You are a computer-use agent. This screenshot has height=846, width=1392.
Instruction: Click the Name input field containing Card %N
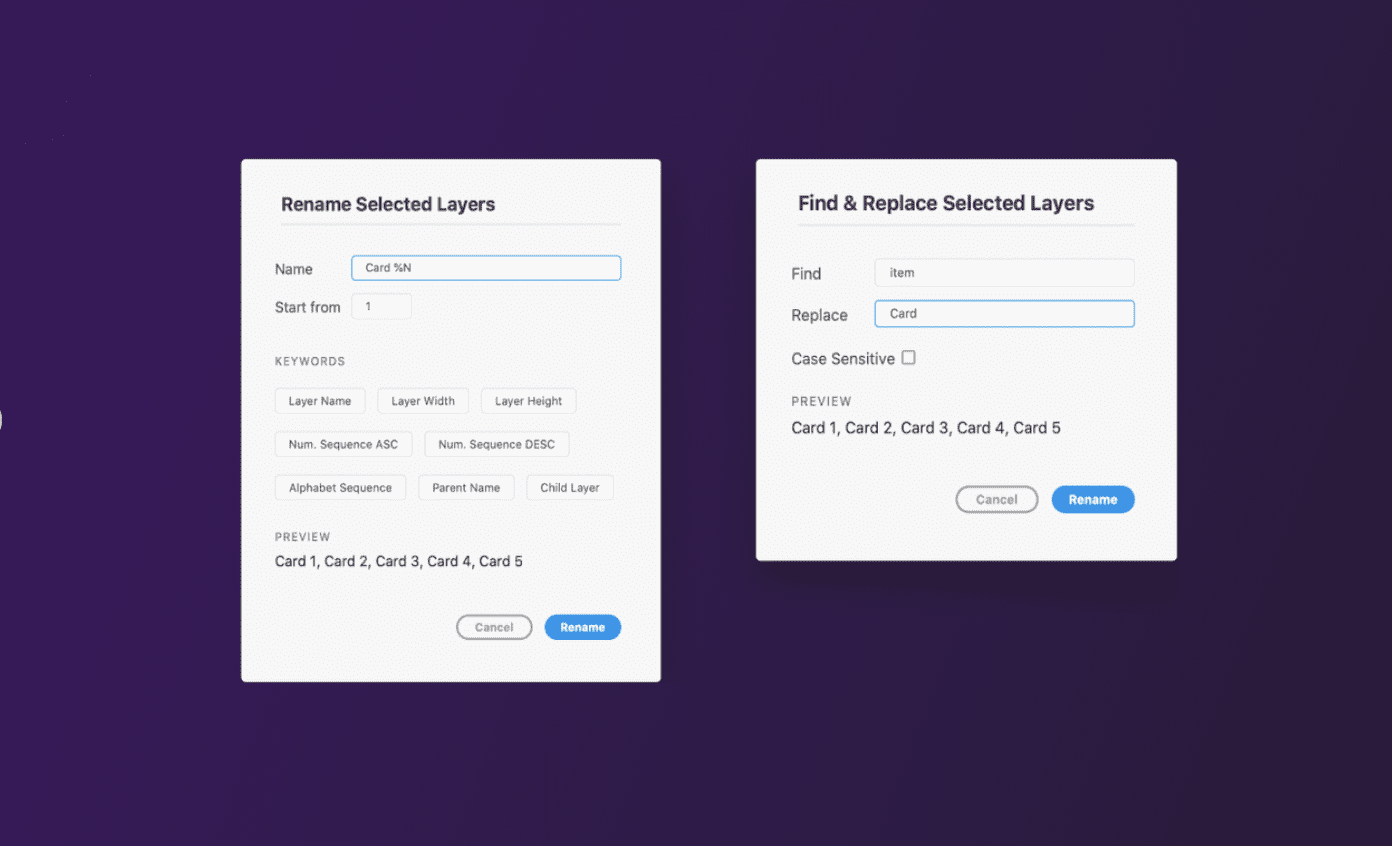tap(486, 268)
